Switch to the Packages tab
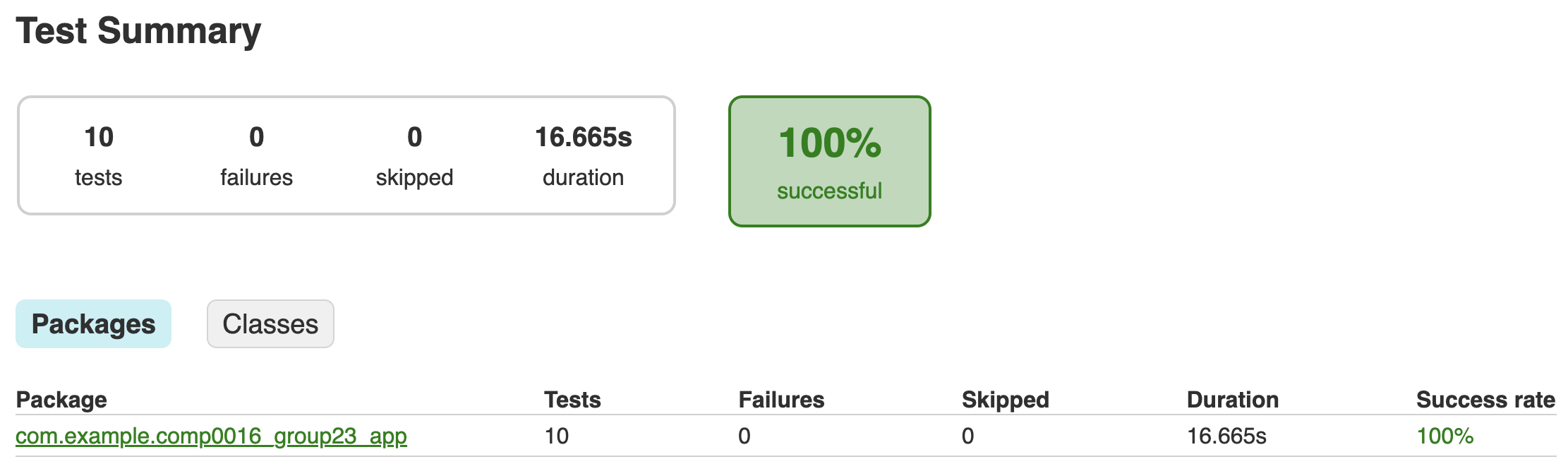The width and height of the screenshot is (1568, 476). 93,323
